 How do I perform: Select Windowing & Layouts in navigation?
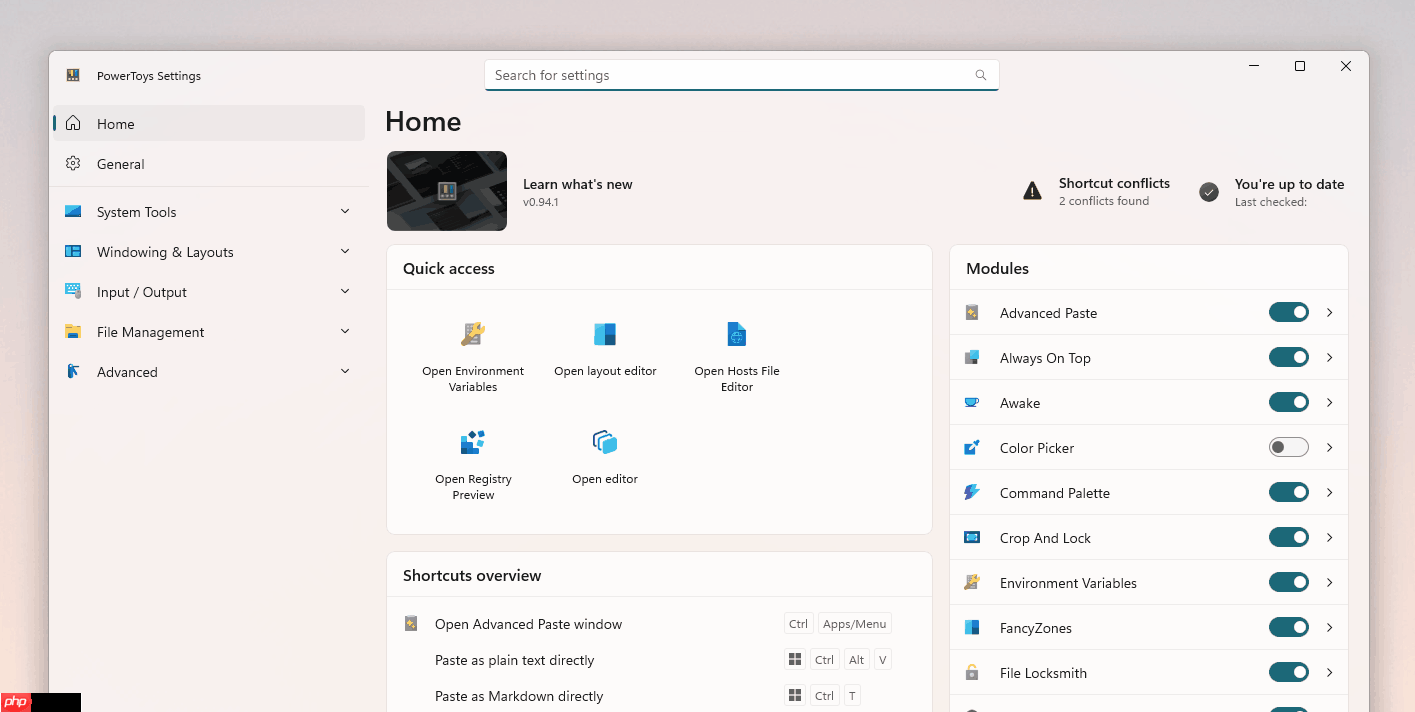pyautogui.click(x=209, y=252)
